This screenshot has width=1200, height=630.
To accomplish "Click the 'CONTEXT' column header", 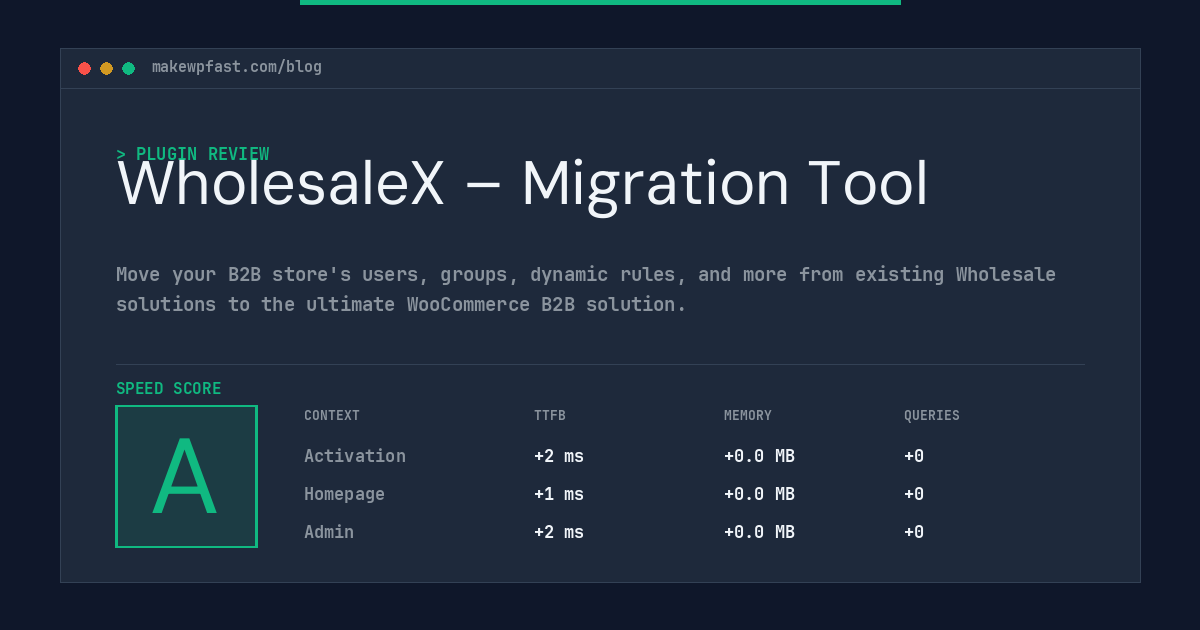I will pos(332,416).
